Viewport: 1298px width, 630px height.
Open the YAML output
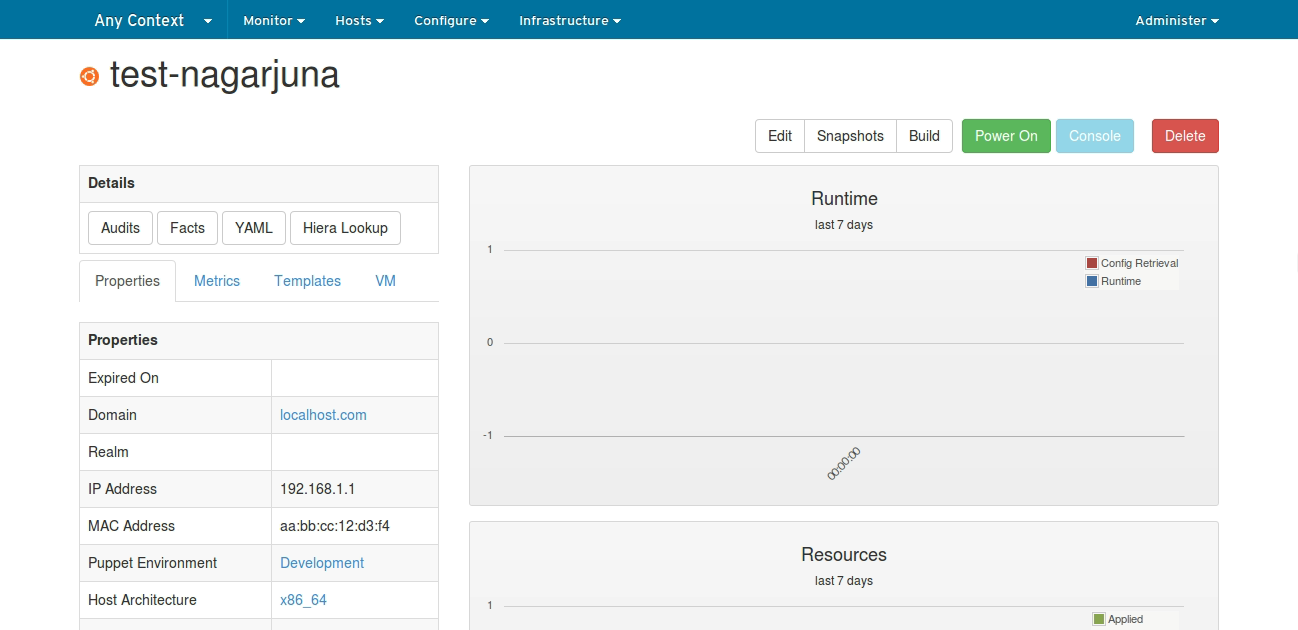[254, 228]
